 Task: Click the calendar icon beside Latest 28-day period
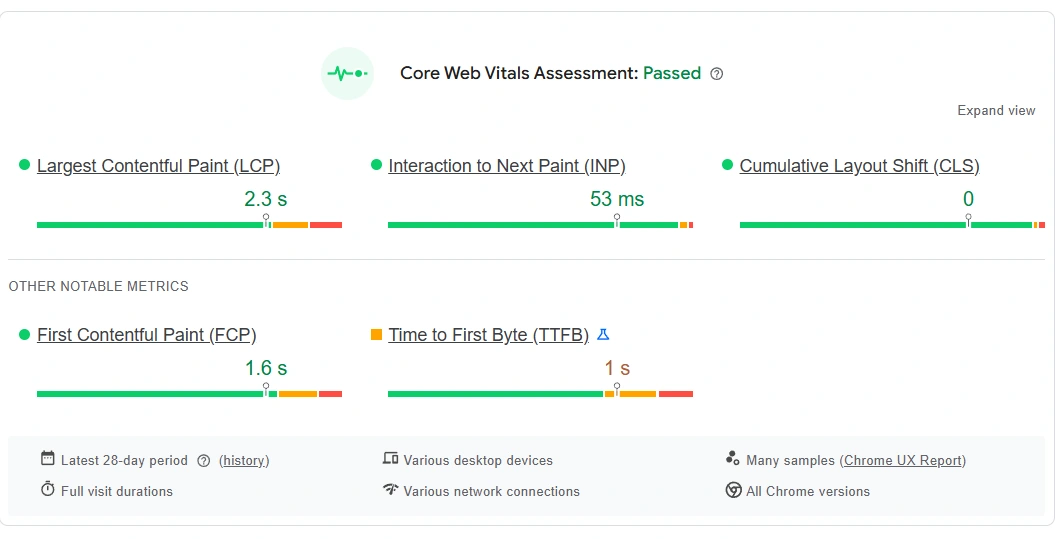pyautogui.click(x=47, y=459)
